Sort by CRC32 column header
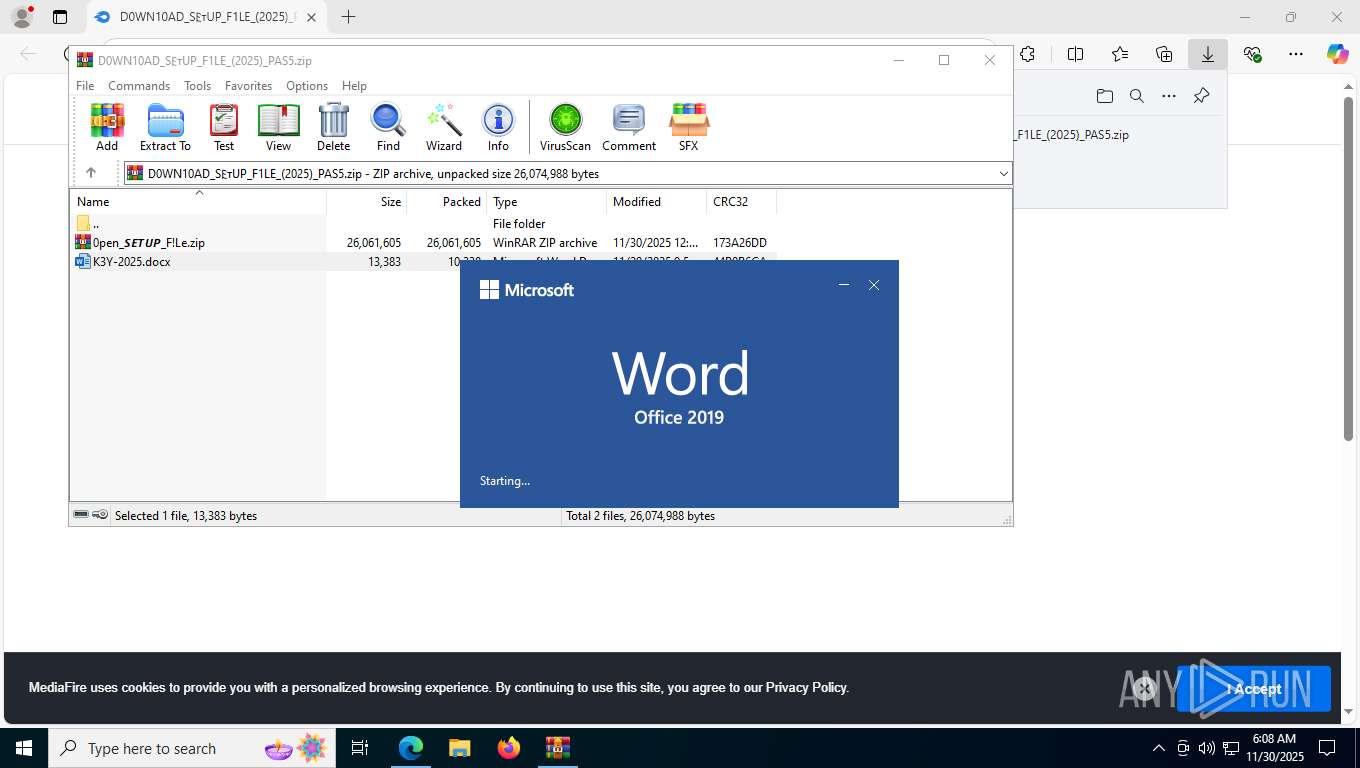 (x=741, y=201)
